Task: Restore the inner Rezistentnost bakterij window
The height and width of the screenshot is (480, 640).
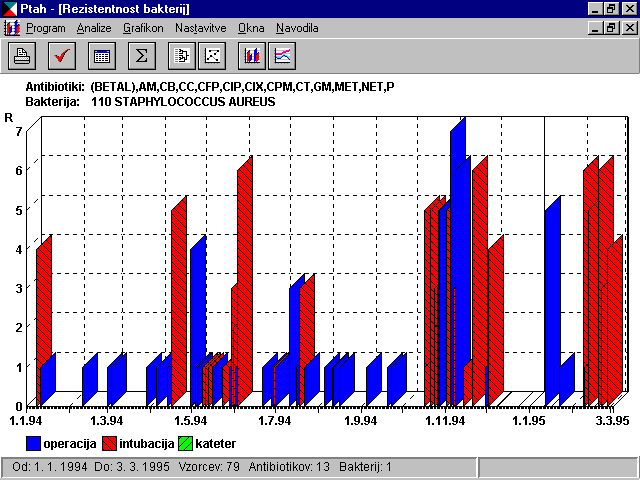Action: (x=612, y=28)
